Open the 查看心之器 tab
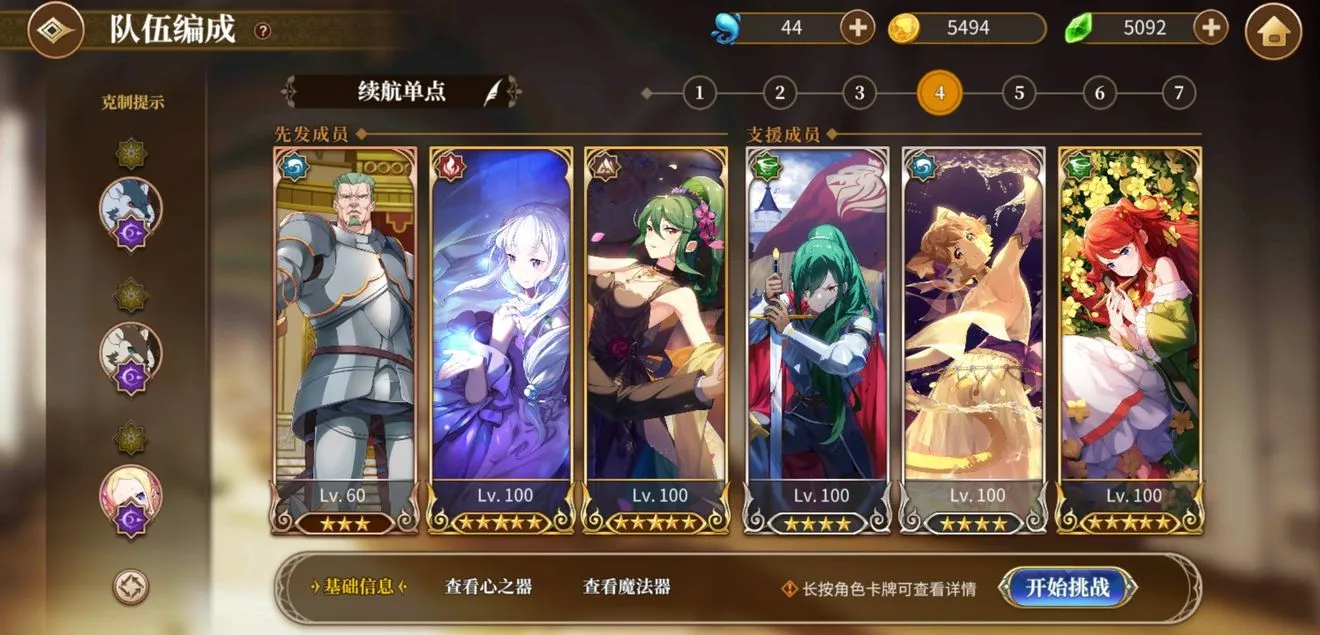1320x635 pixels. point(488,587)
